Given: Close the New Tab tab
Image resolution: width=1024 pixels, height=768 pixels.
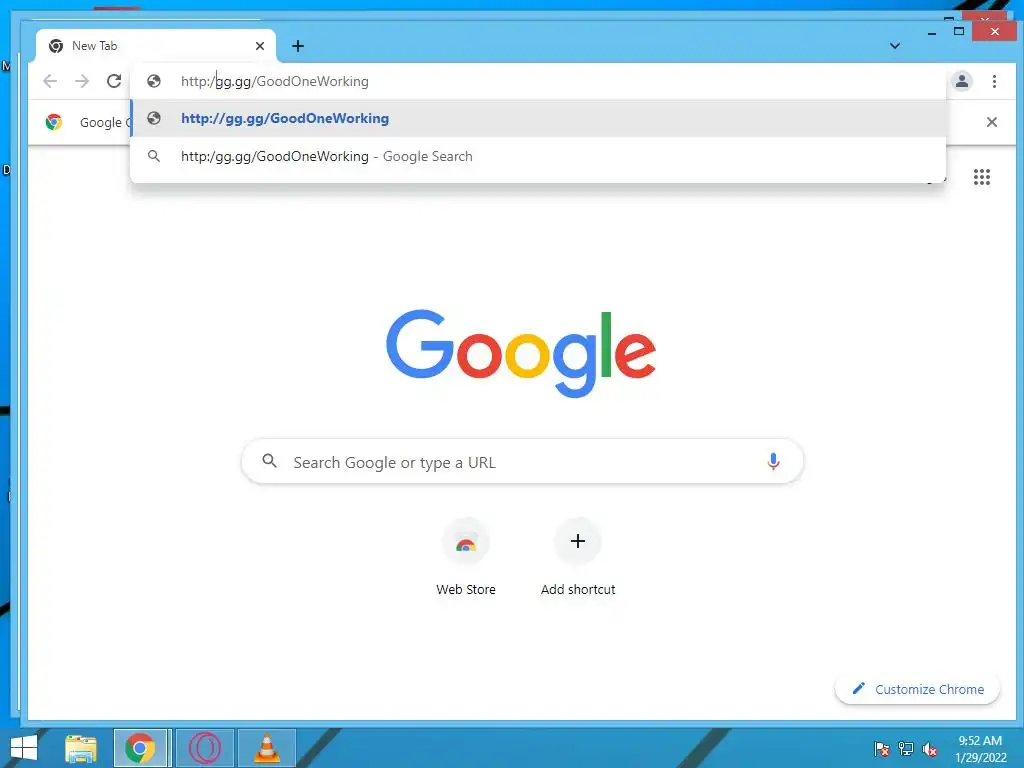Looking at the screenshot, I should click(x=260, y=46).
